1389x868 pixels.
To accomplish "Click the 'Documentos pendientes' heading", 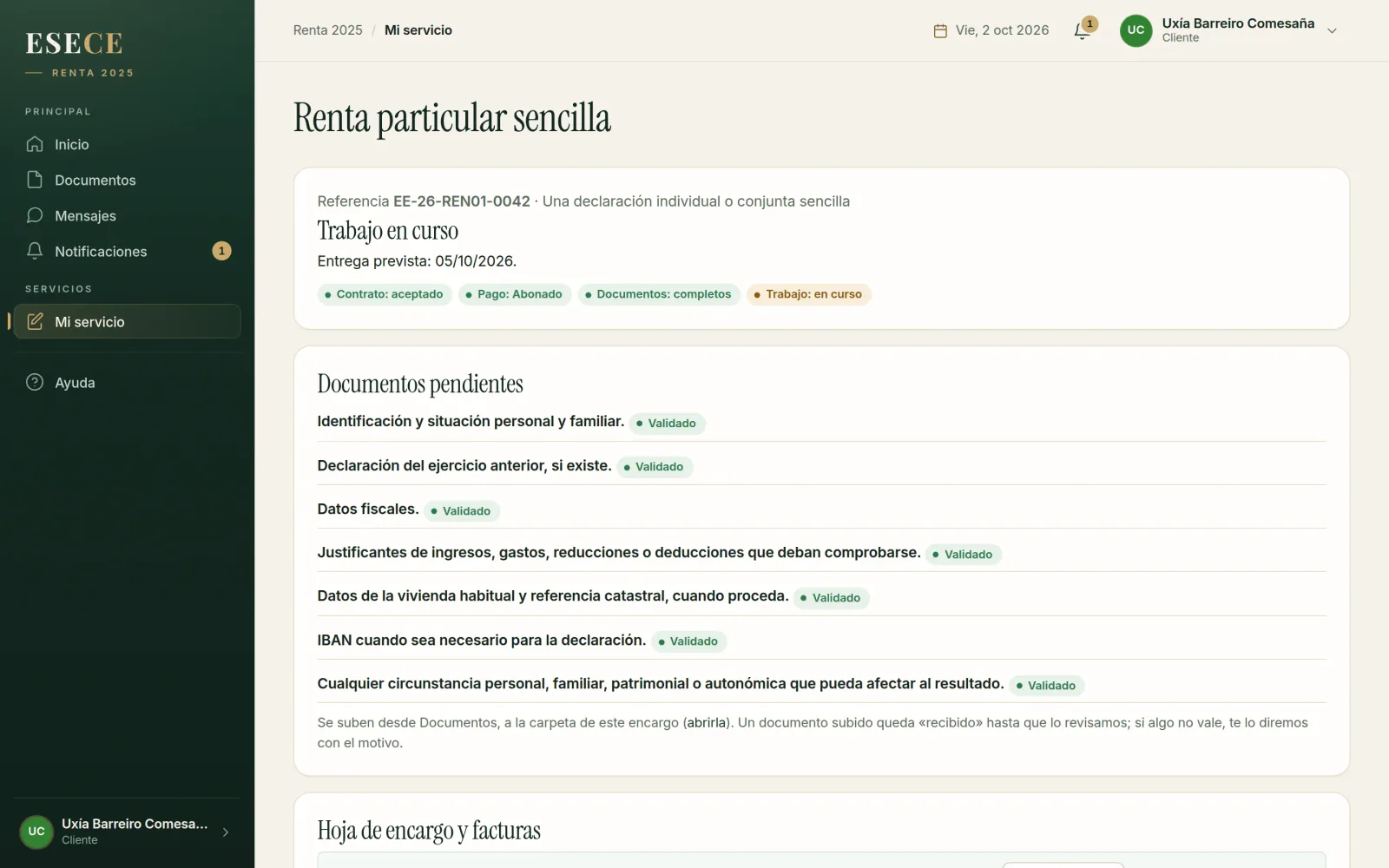I will tap(420, 384).
